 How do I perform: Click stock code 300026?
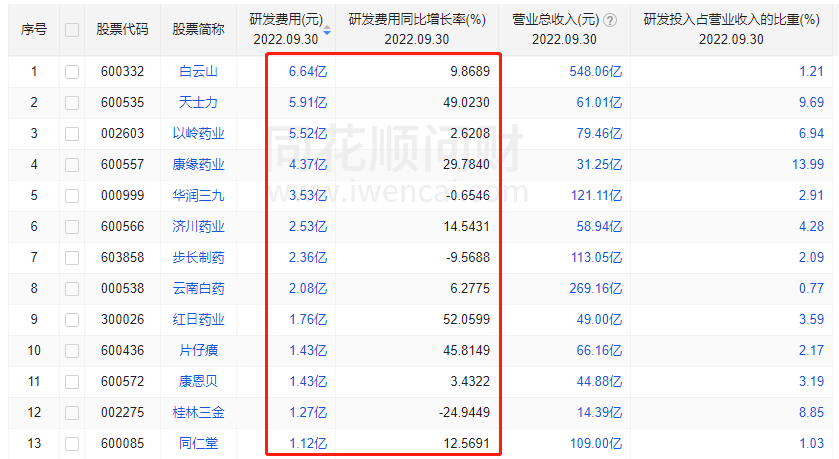point(122,320)
